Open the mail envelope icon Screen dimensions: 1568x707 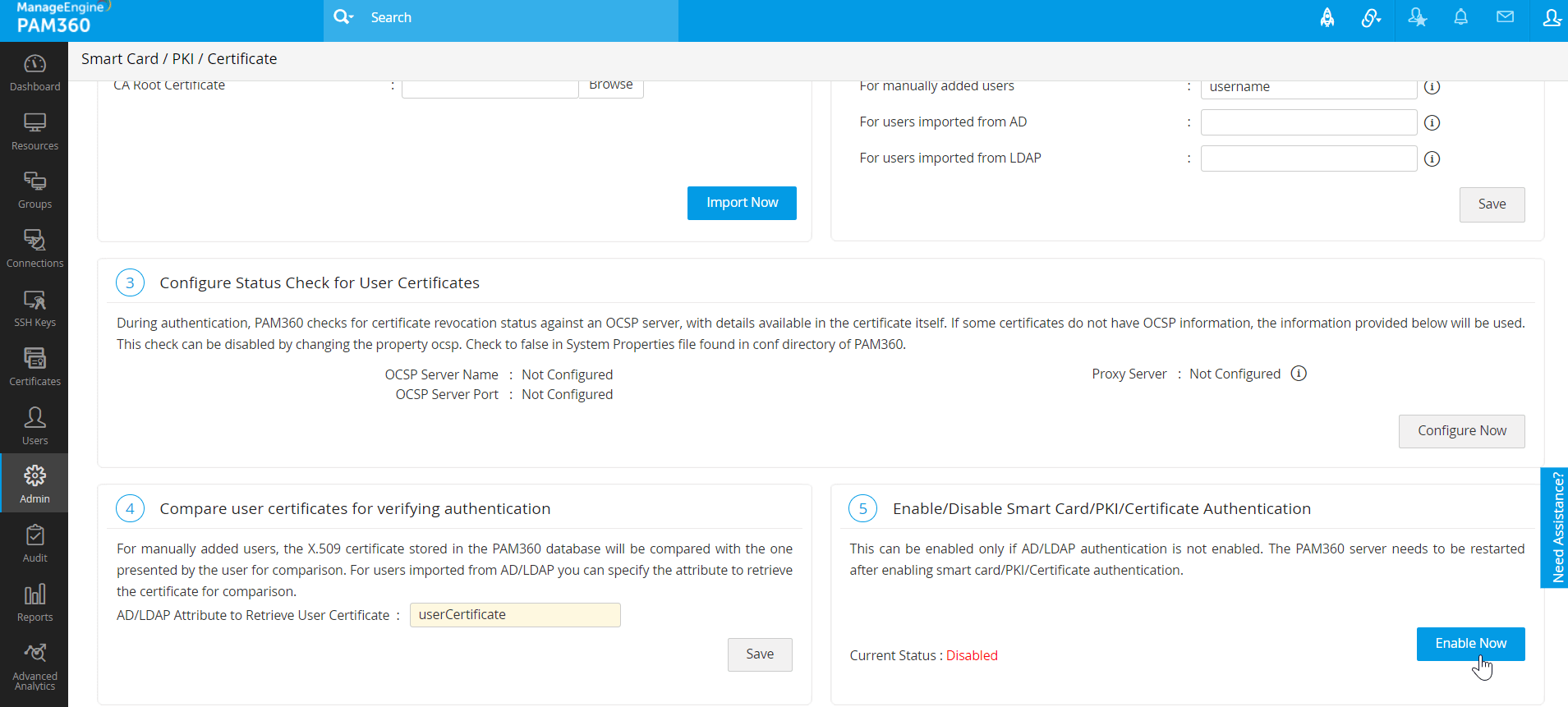(1505, 17)
